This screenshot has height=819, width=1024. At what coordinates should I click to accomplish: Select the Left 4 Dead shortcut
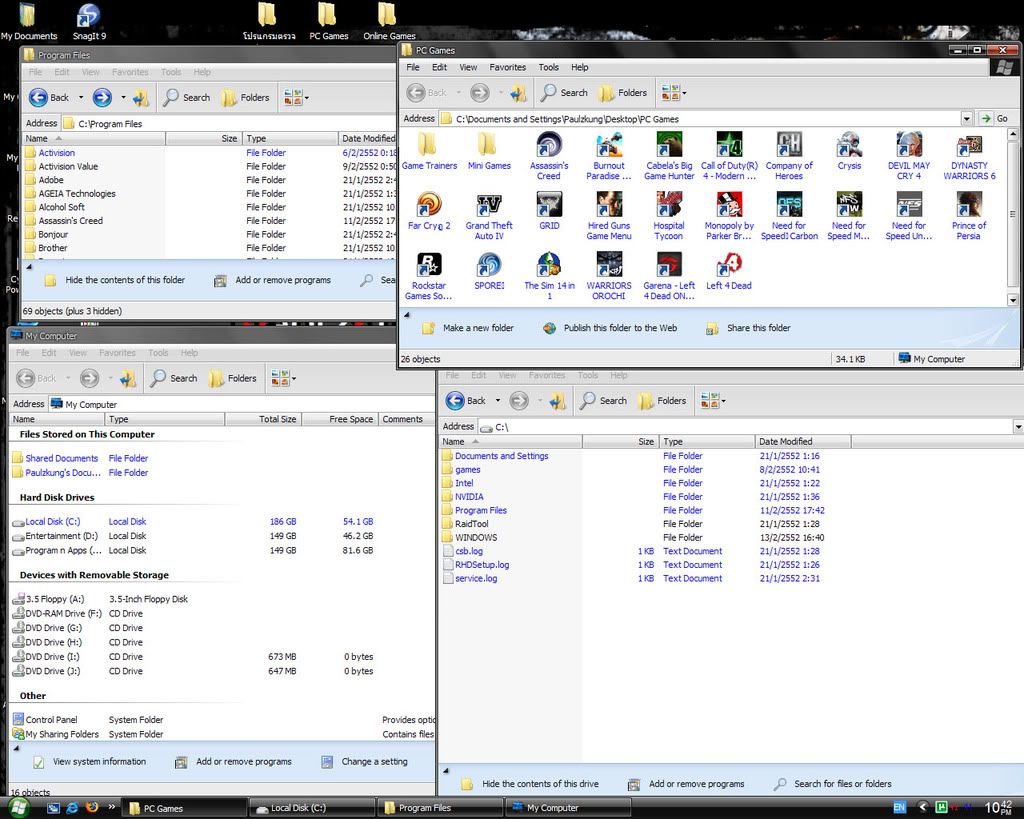(x=728, y=266)
